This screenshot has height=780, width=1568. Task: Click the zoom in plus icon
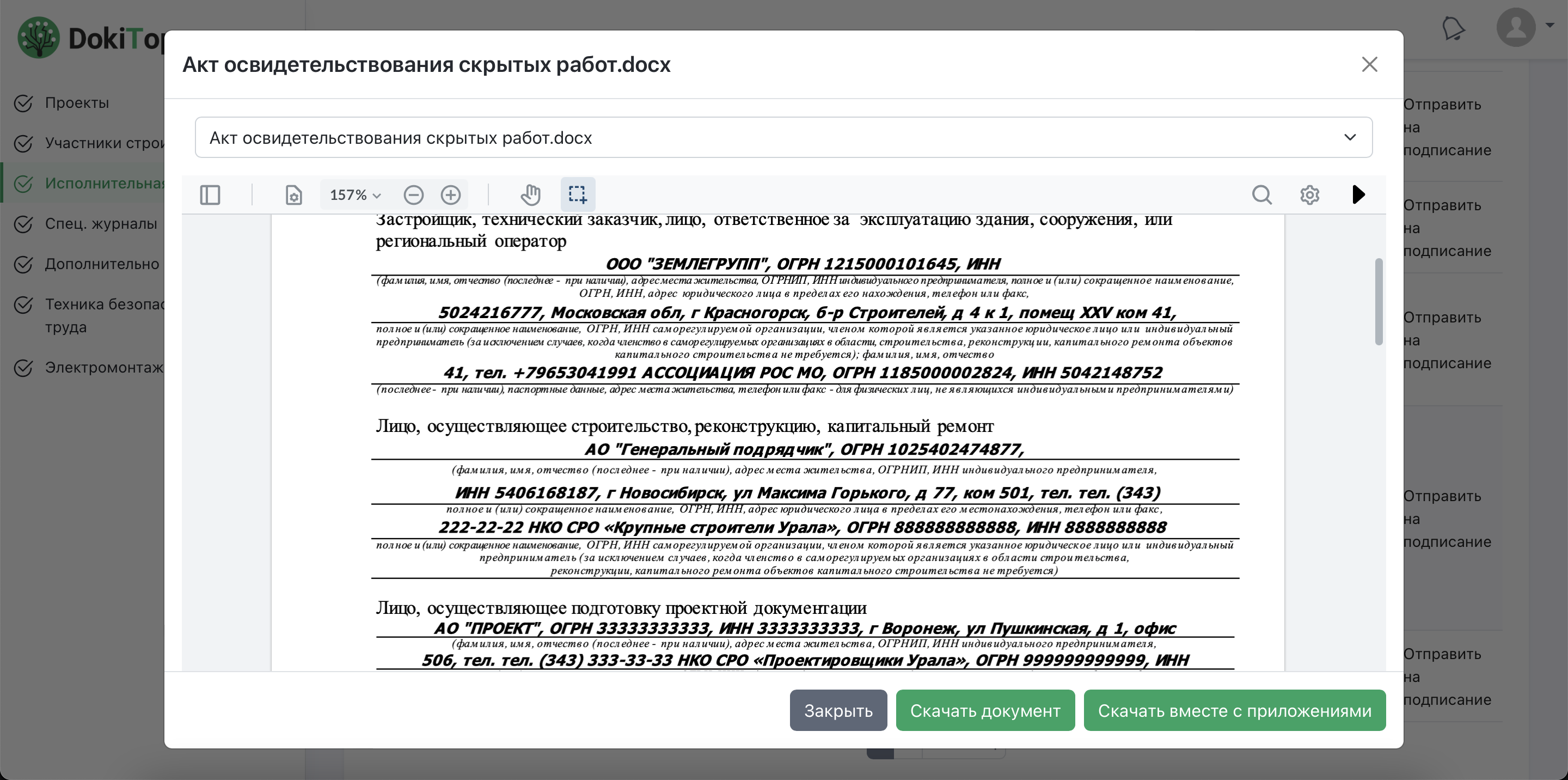450,195
